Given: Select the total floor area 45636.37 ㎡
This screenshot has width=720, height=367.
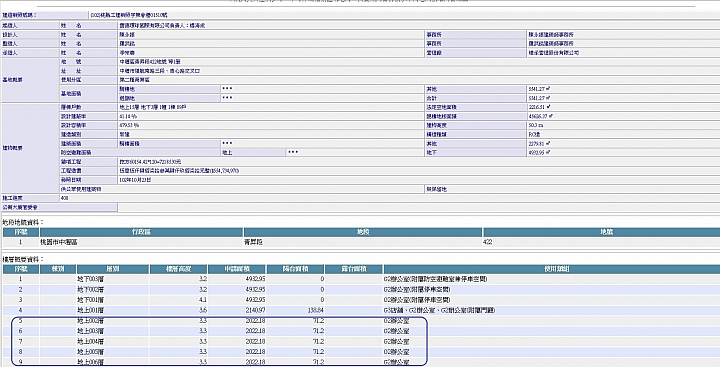Looking at the screenshot, I should pyautogui.click(x=541, y=116).
